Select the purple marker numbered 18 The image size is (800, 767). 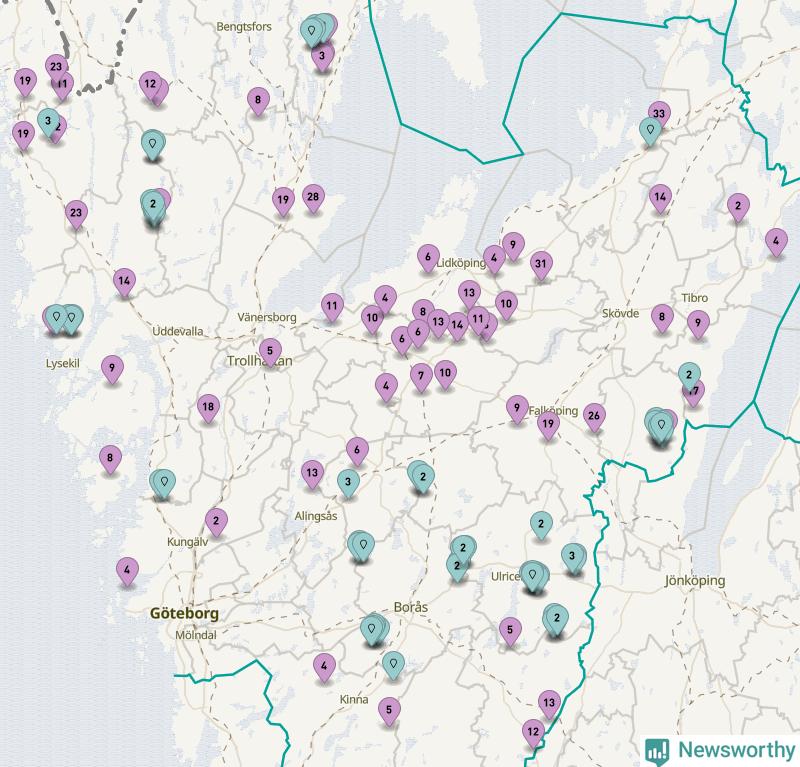[208, 407]
